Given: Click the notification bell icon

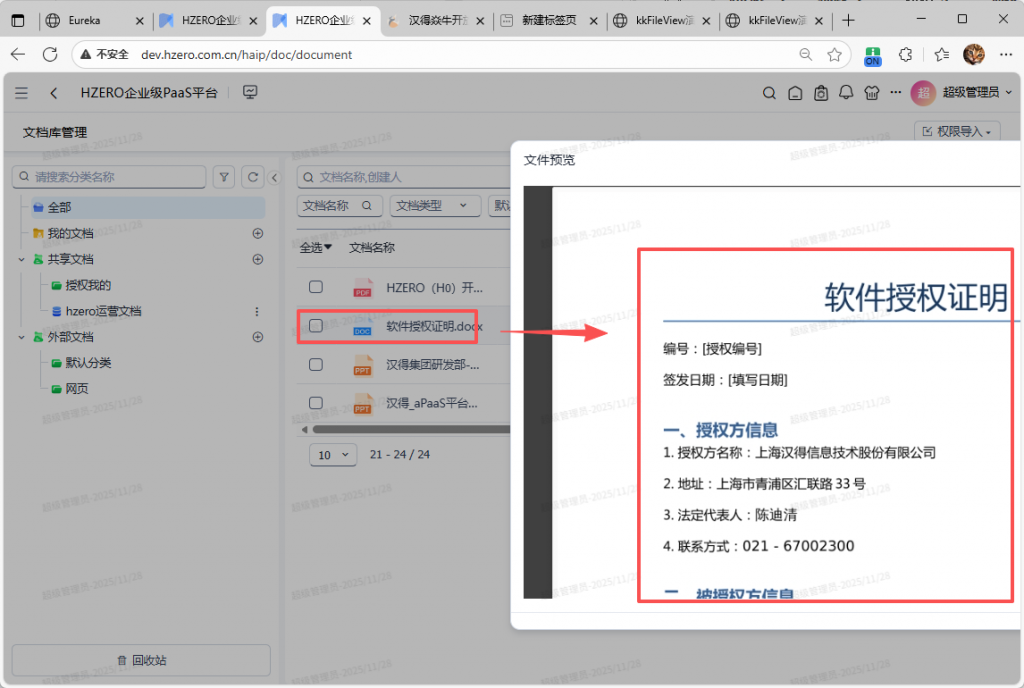Looking at the screenshot, I should (x=846, y=93).
